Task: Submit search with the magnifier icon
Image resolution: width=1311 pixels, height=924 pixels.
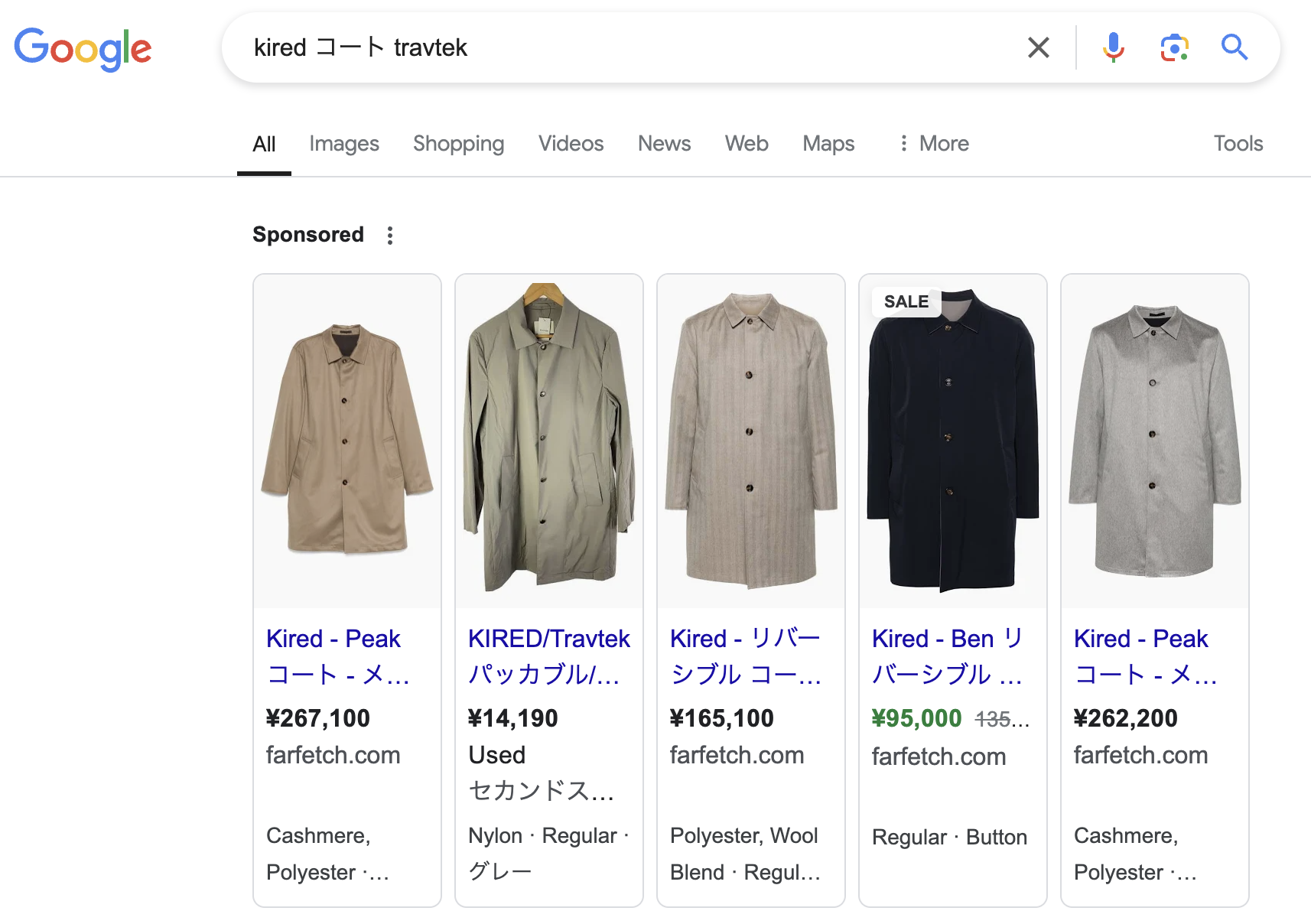Action: point(1234,47)
